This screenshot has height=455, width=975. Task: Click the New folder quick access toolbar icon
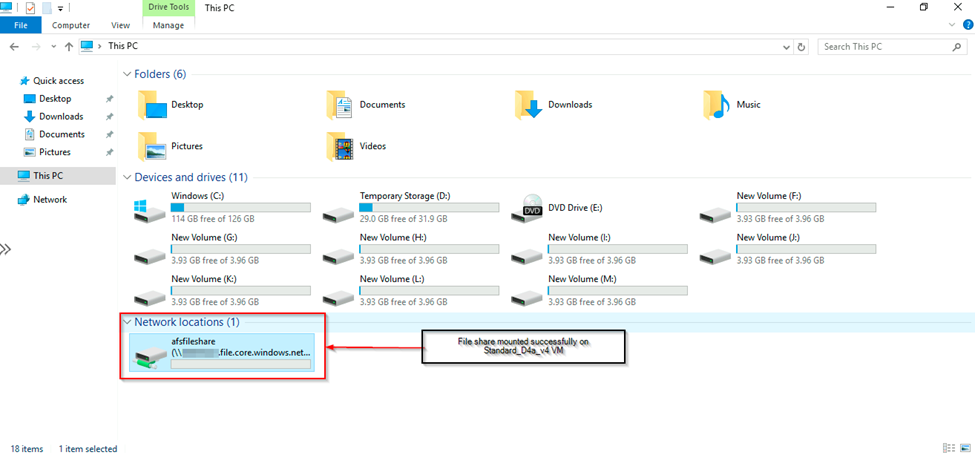click(x=46, y=7)
